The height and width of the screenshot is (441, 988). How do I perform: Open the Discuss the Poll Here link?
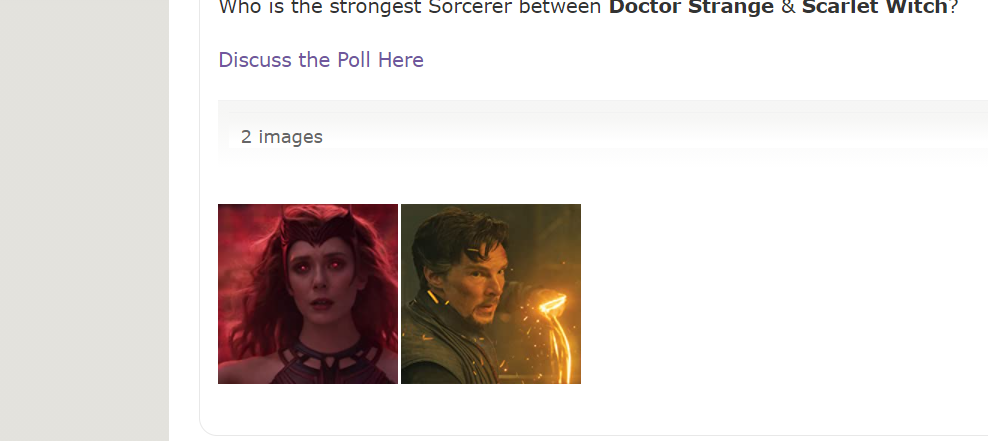321,60
